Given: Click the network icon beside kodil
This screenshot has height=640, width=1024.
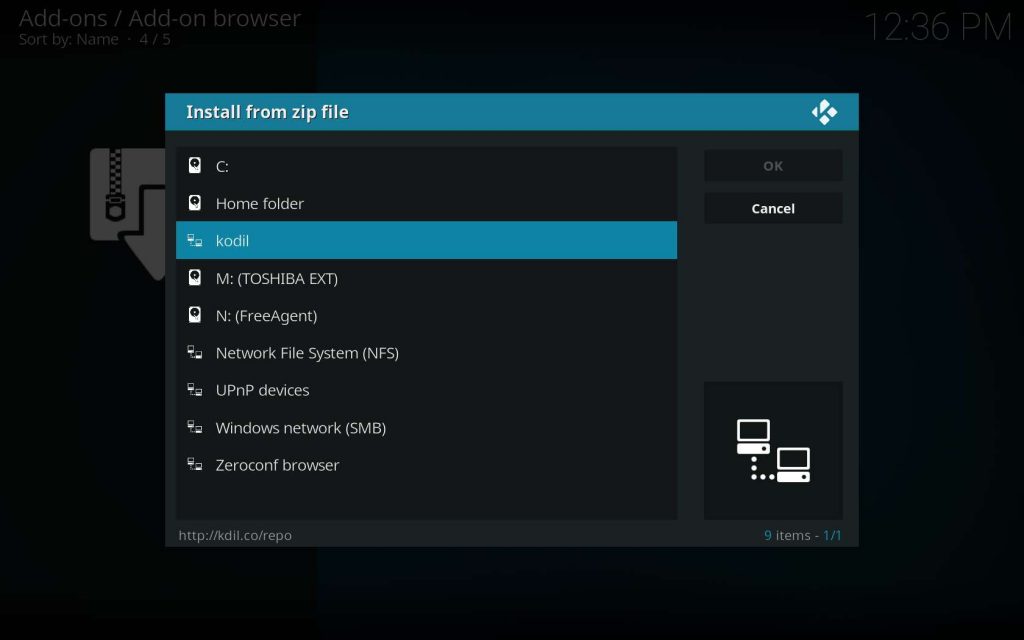Looking at the screenshot, I should tap(195, 241).
